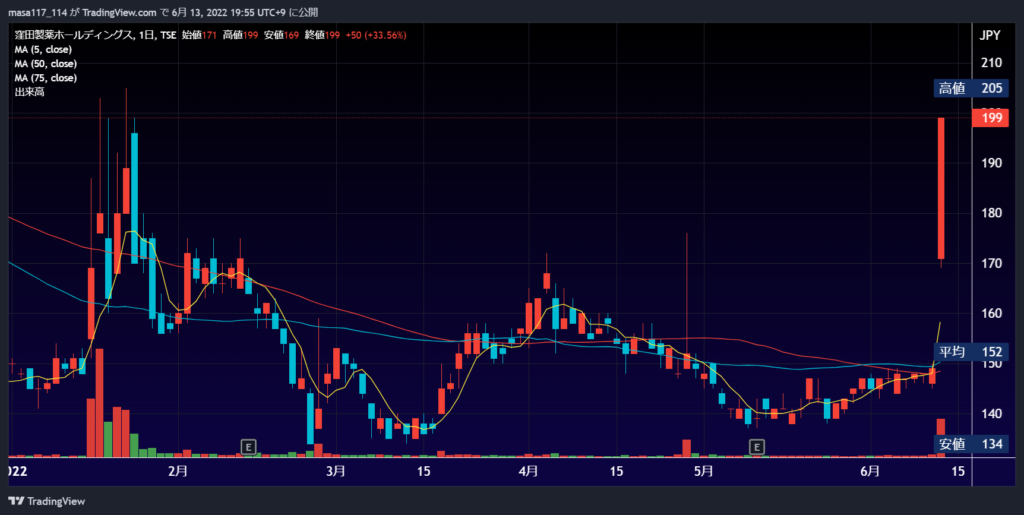Viewport: 1024px width, 515px height.
Task: Click the 安値 134 price label
Action: 970,445
